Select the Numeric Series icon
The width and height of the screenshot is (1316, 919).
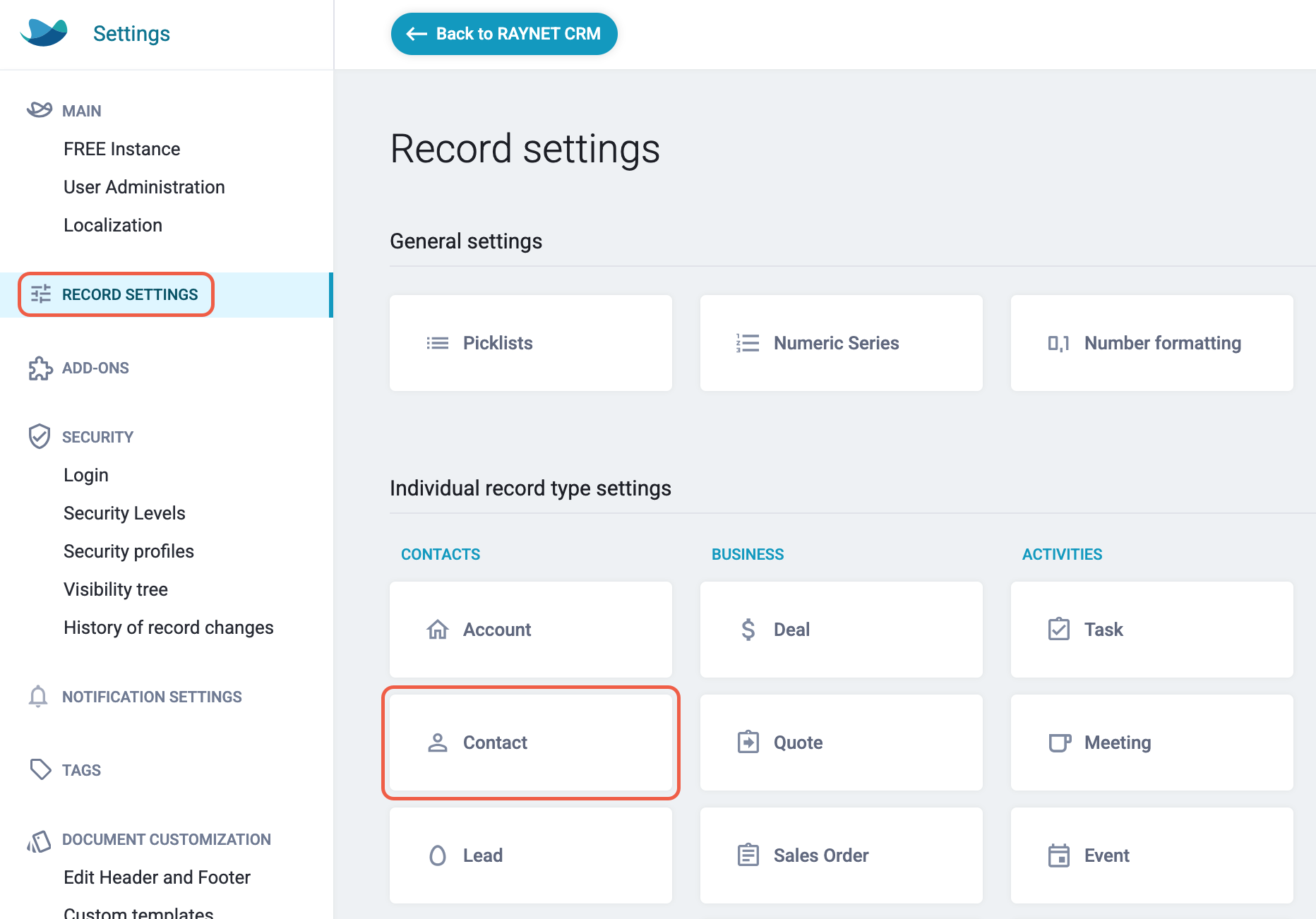(x=746, y=343)
